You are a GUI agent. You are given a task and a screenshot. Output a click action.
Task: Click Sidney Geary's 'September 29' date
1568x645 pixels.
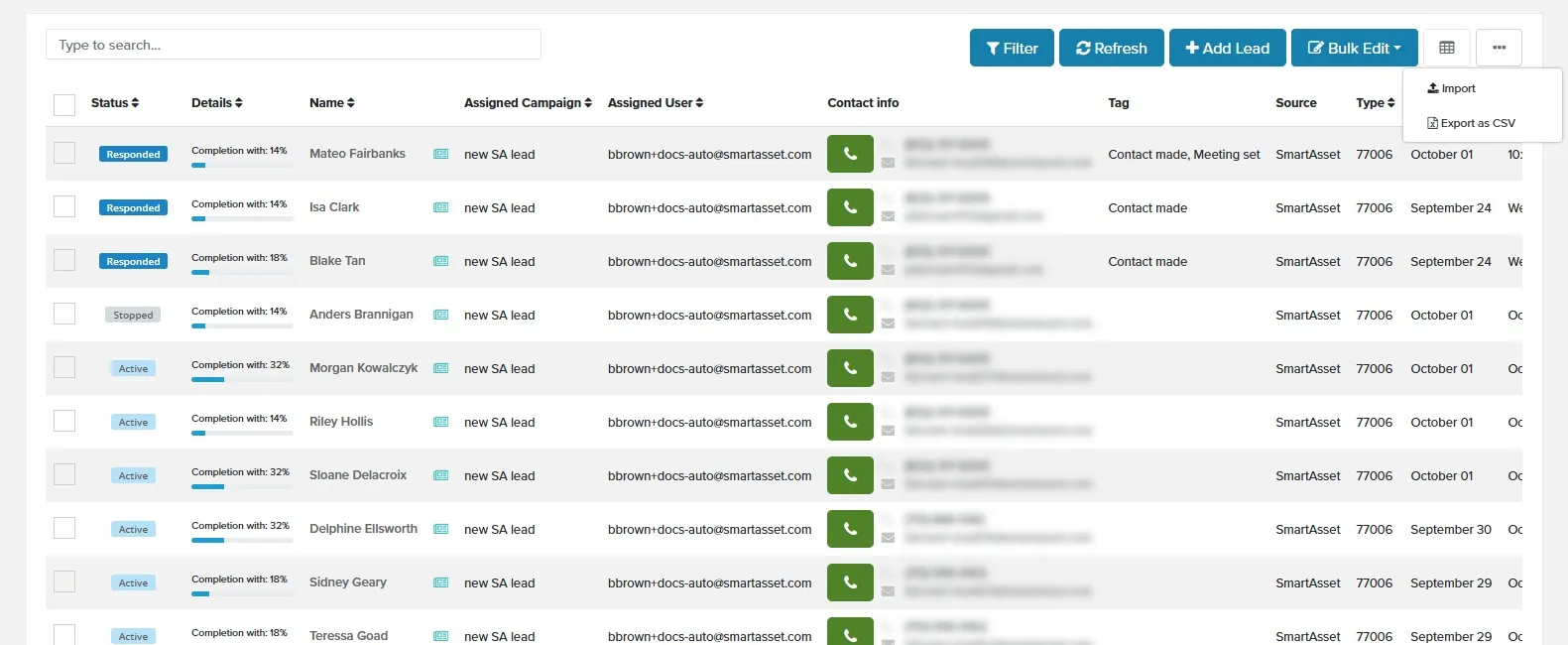(1451, 582)
